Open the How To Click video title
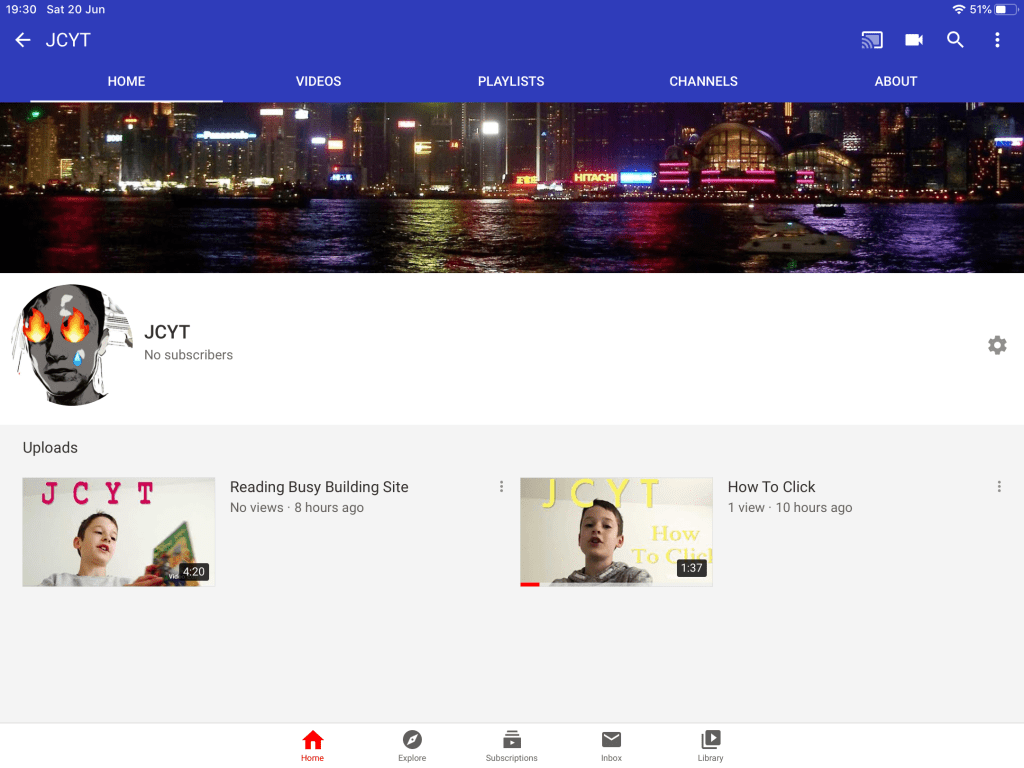The width and height of the screenshot is (1024, 768). point(771,487)
